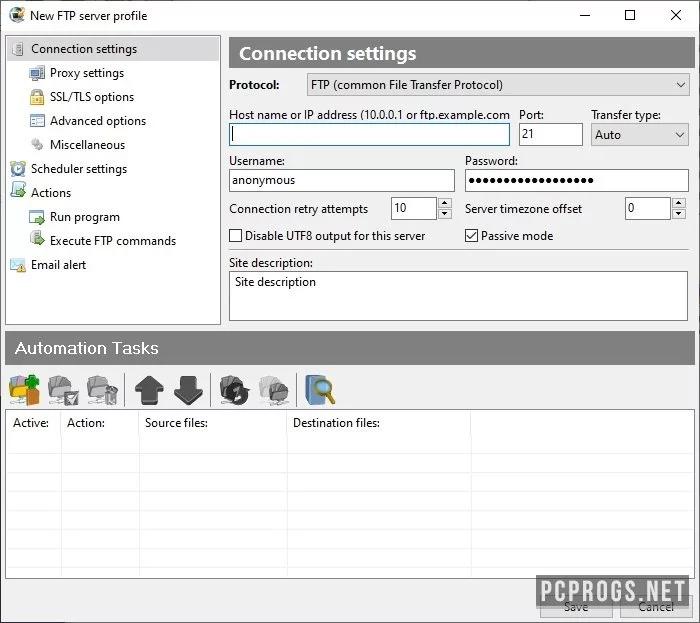Click the Actions arrow icon
Screen dimensions: 700x623
click(18, 190)
